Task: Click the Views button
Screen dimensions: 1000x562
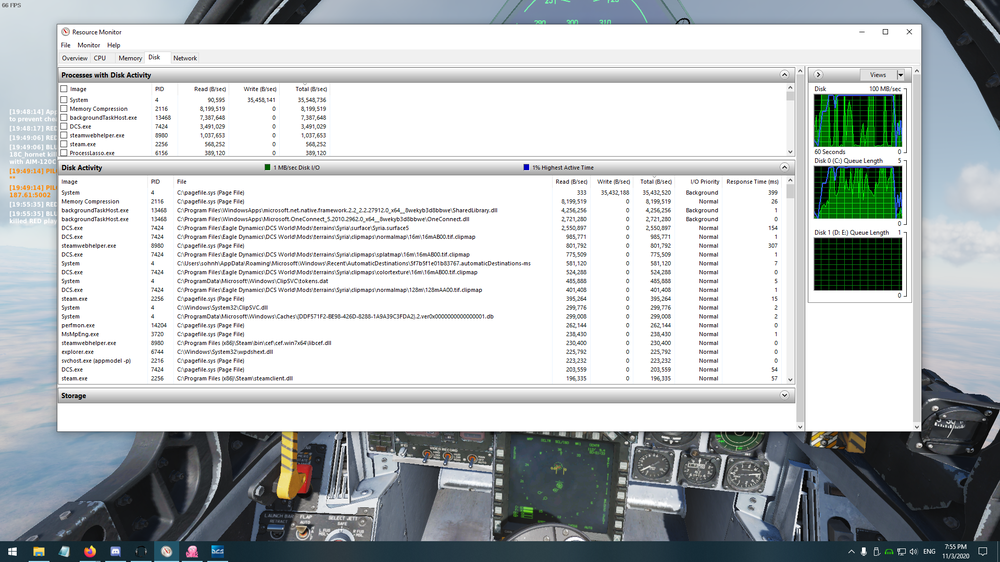Action: coord(877,75)
